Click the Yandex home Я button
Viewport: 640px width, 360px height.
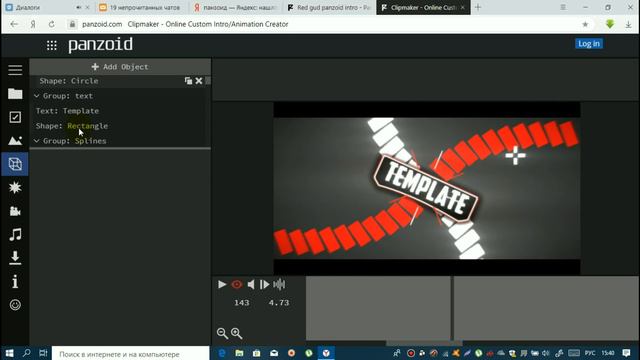coord(33,24)
